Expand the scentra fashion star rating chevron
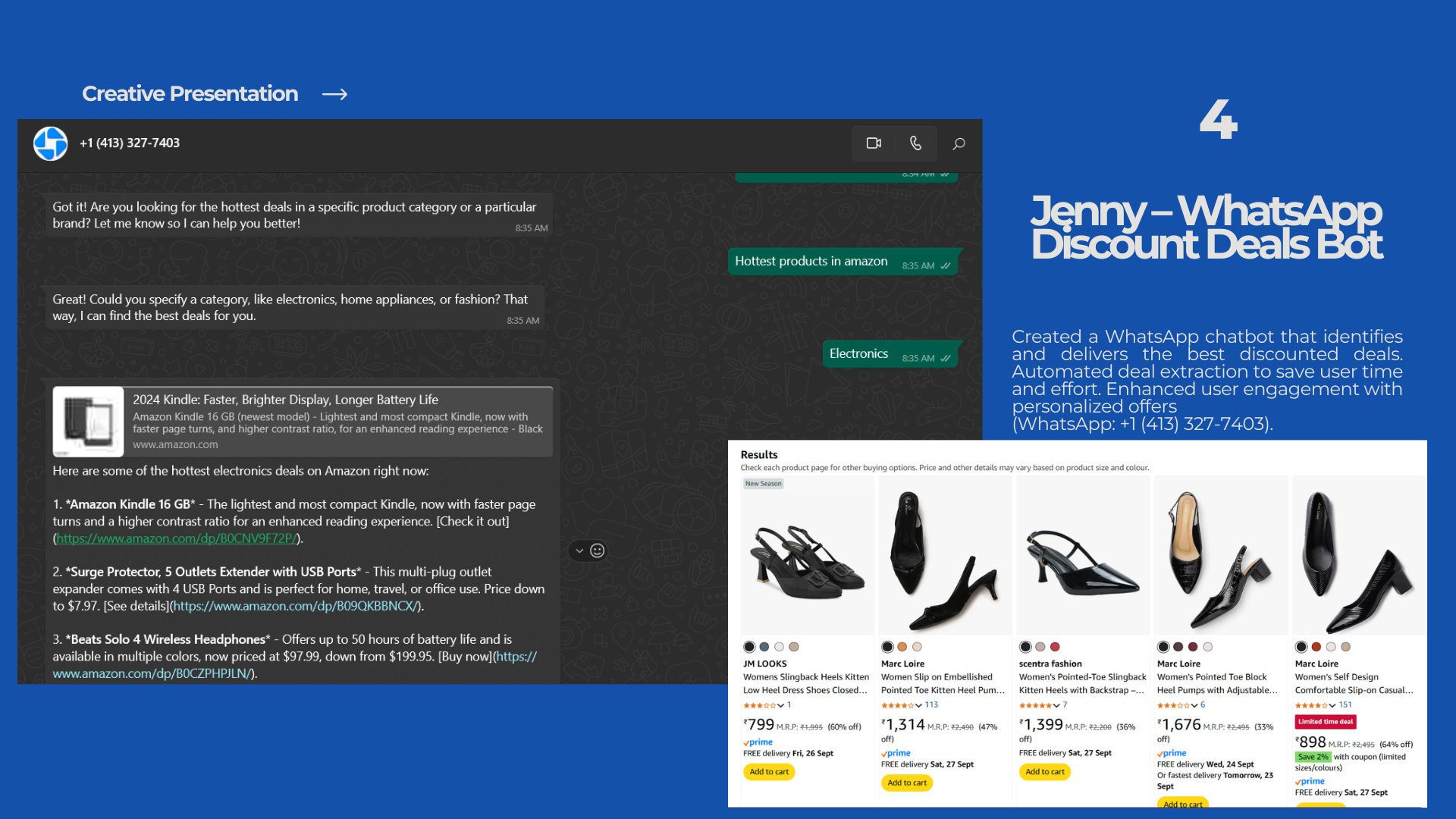 (x=1056, y=705)
